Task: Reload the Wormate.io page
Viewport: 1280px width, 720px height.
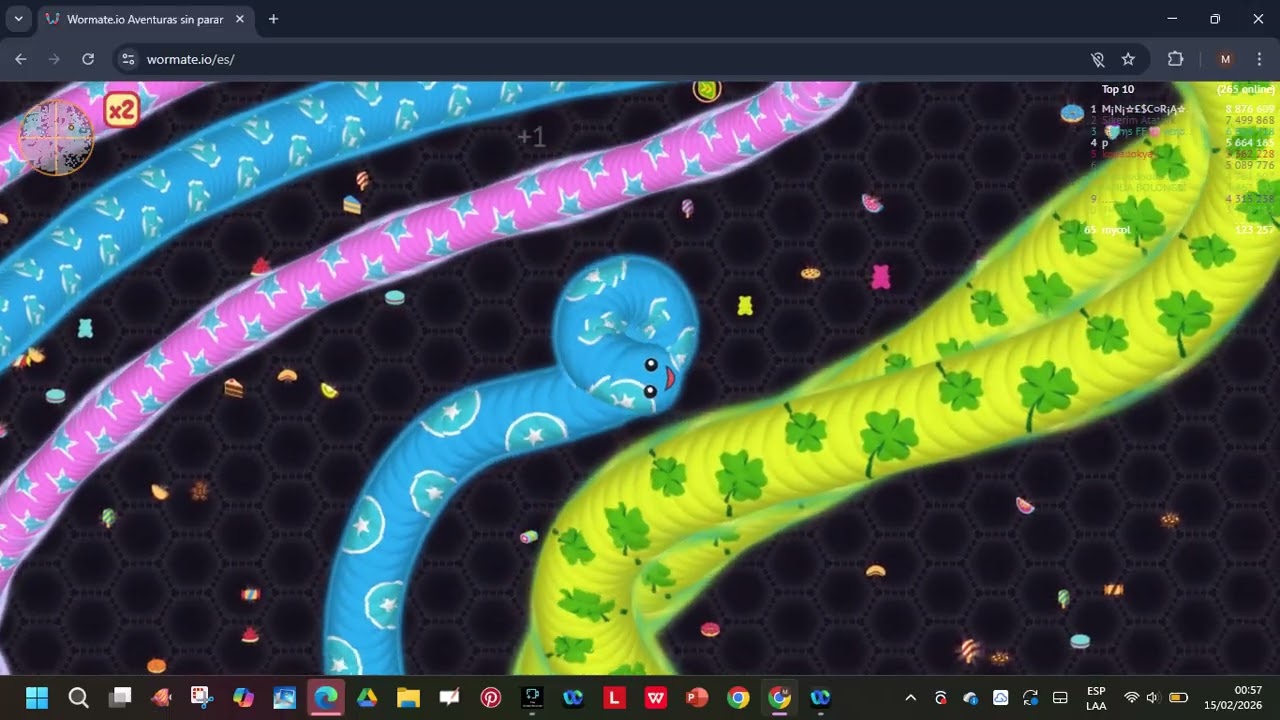Action: coord(88,59)
